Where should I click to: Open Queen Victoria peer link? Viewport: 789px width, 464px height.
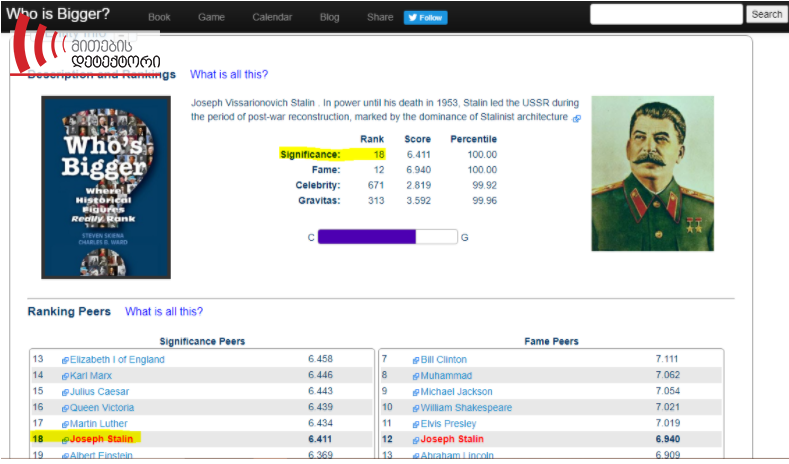tap(102, 408)
